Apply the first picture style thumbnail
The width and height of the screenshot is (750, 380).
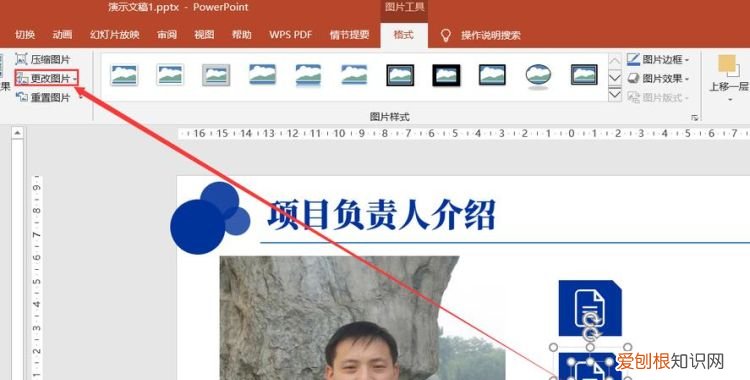coord(124,75)
